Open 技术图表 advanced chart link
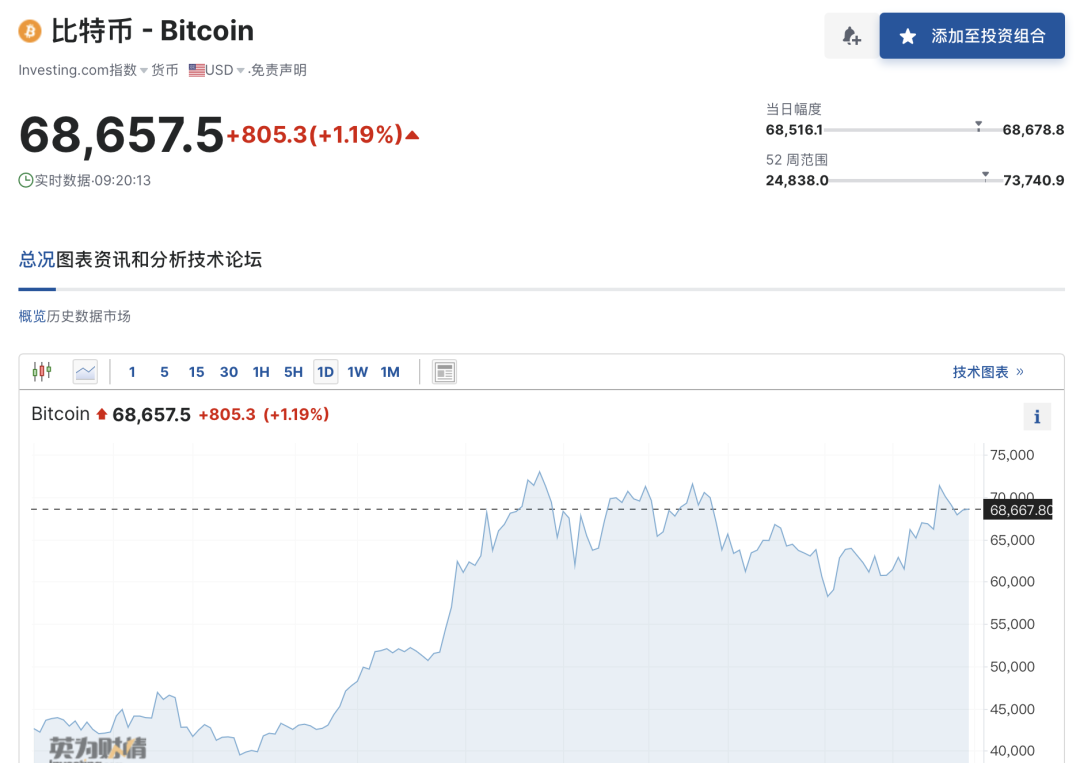Screen dimensions: 1080x763 [x=988, y=372]
